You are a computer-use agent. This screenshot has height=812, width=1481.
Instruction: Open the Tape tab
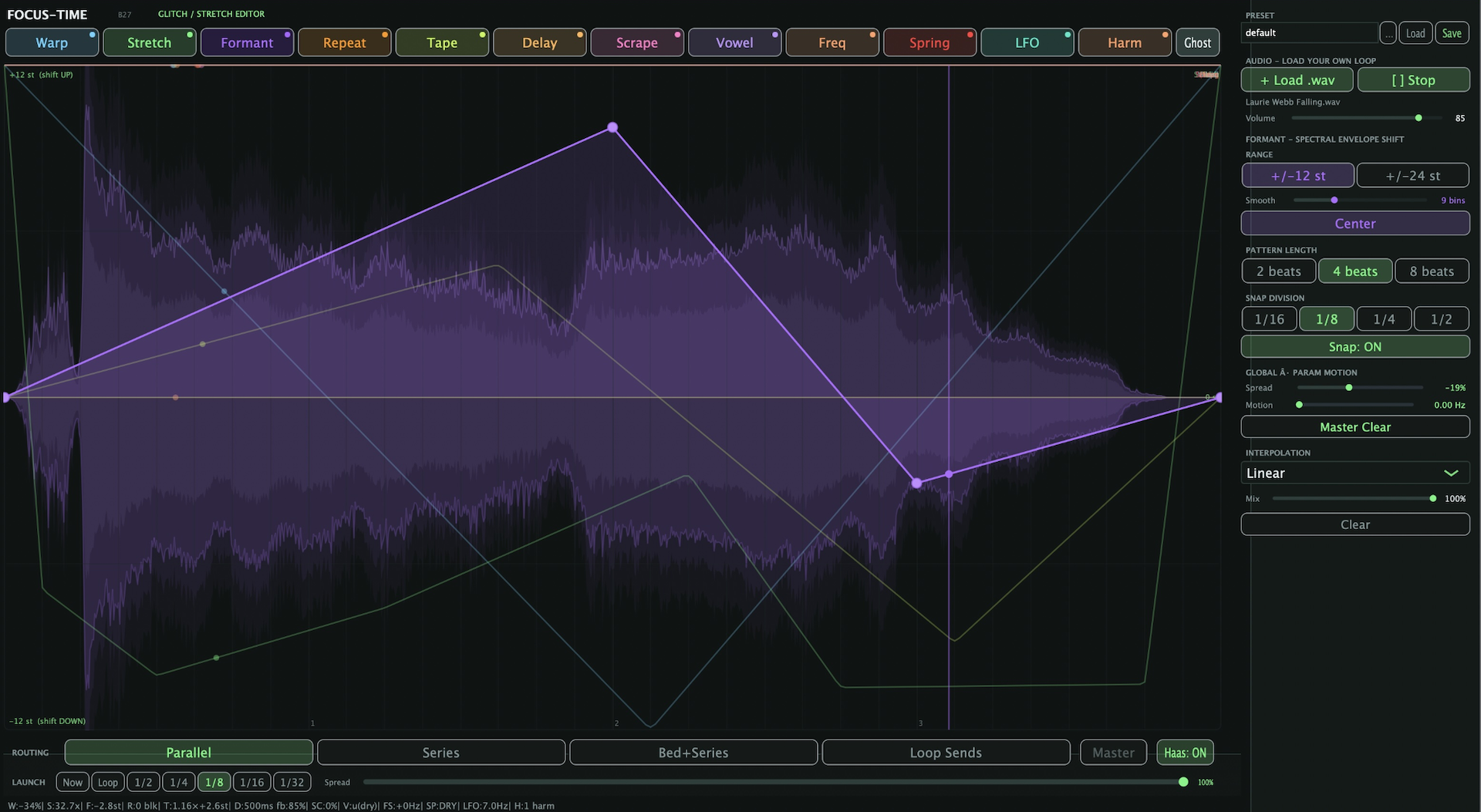coord(442,42)
